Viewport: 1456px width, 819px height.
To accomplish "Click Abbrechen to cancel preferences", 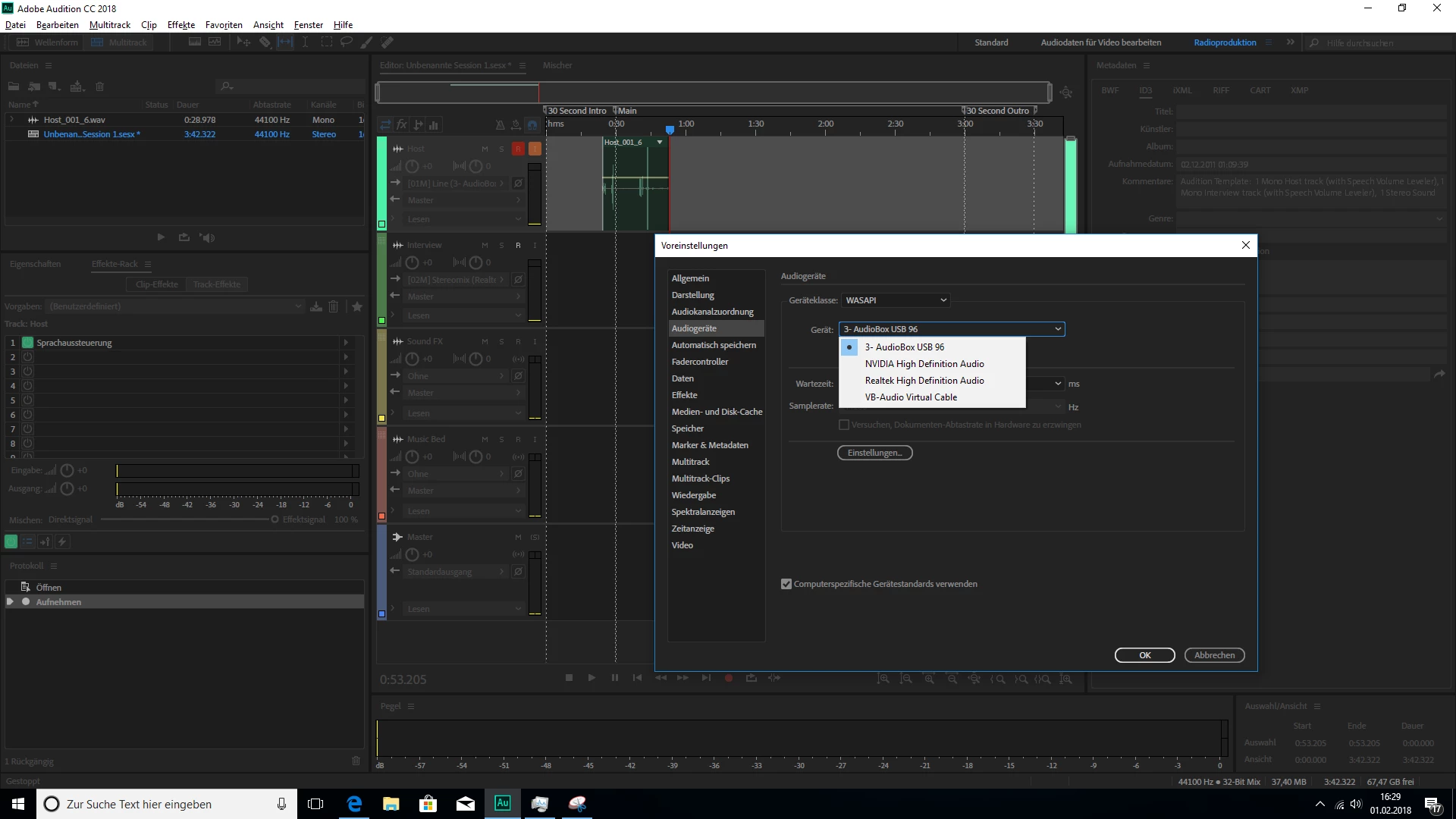I will click(1214, 655).
